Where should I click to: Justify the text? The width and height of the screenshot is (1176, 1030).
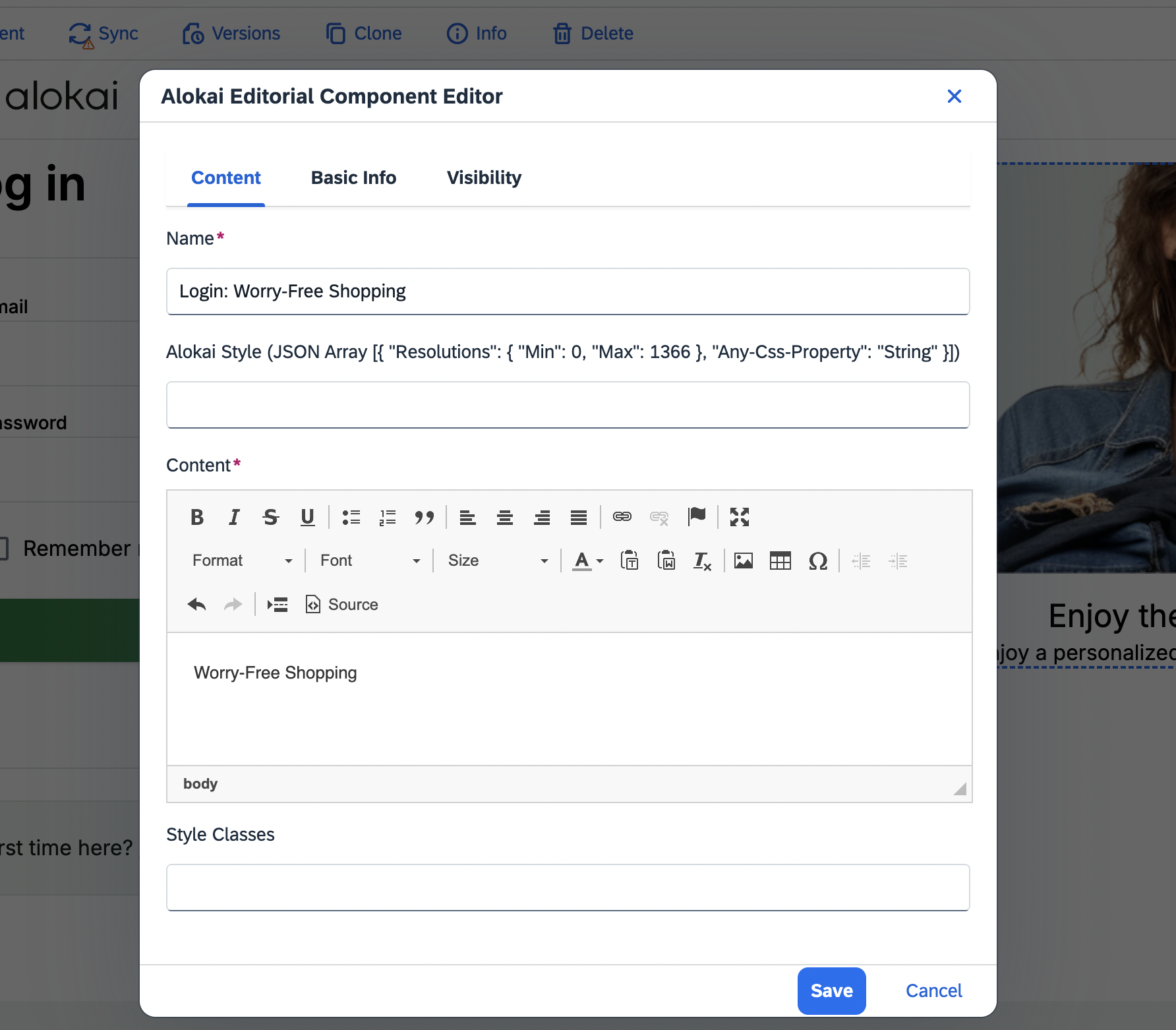click(x=579, y=517)
